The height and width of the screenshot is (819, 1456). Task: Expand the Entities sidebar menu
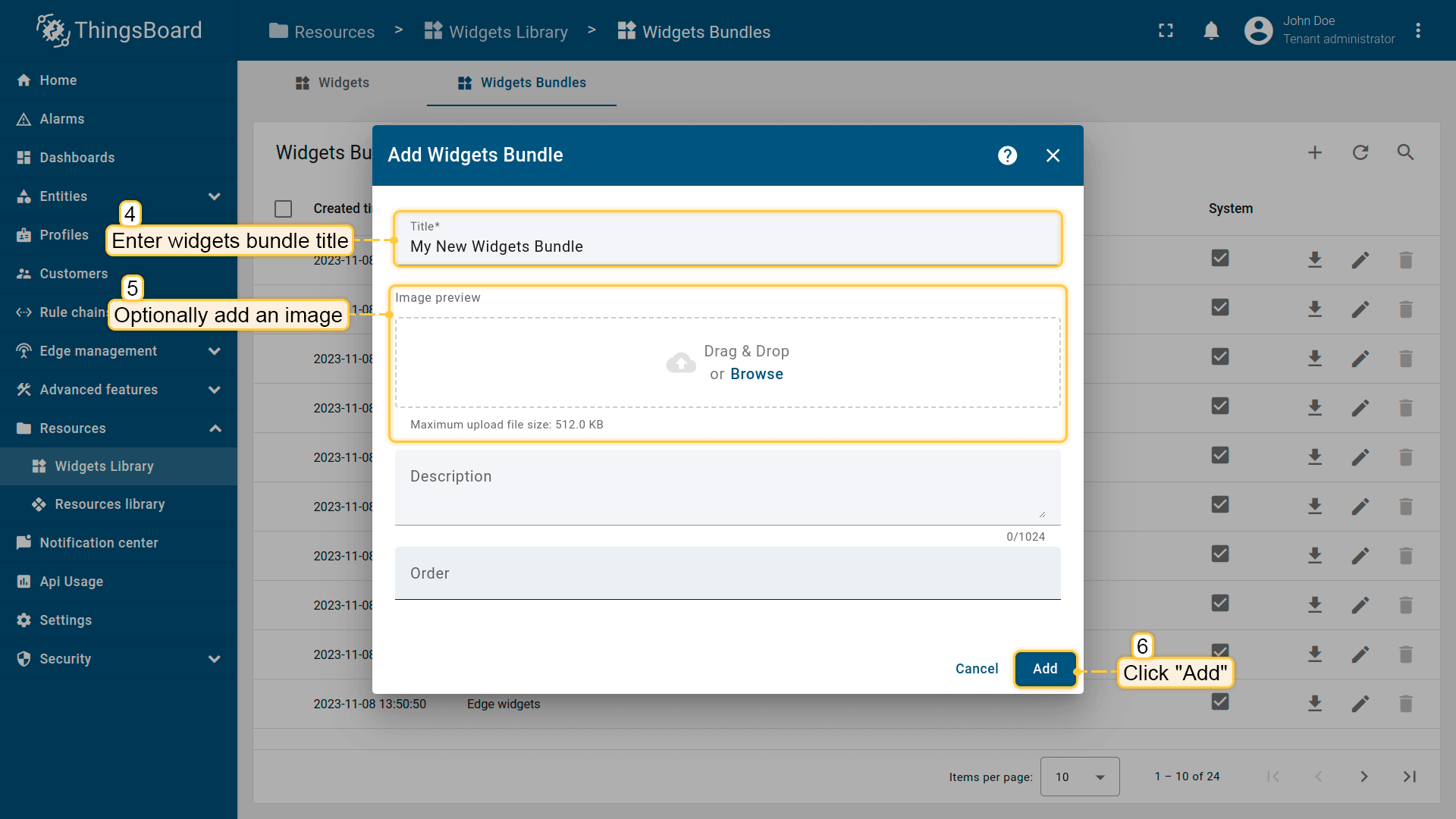click(215, 196)
